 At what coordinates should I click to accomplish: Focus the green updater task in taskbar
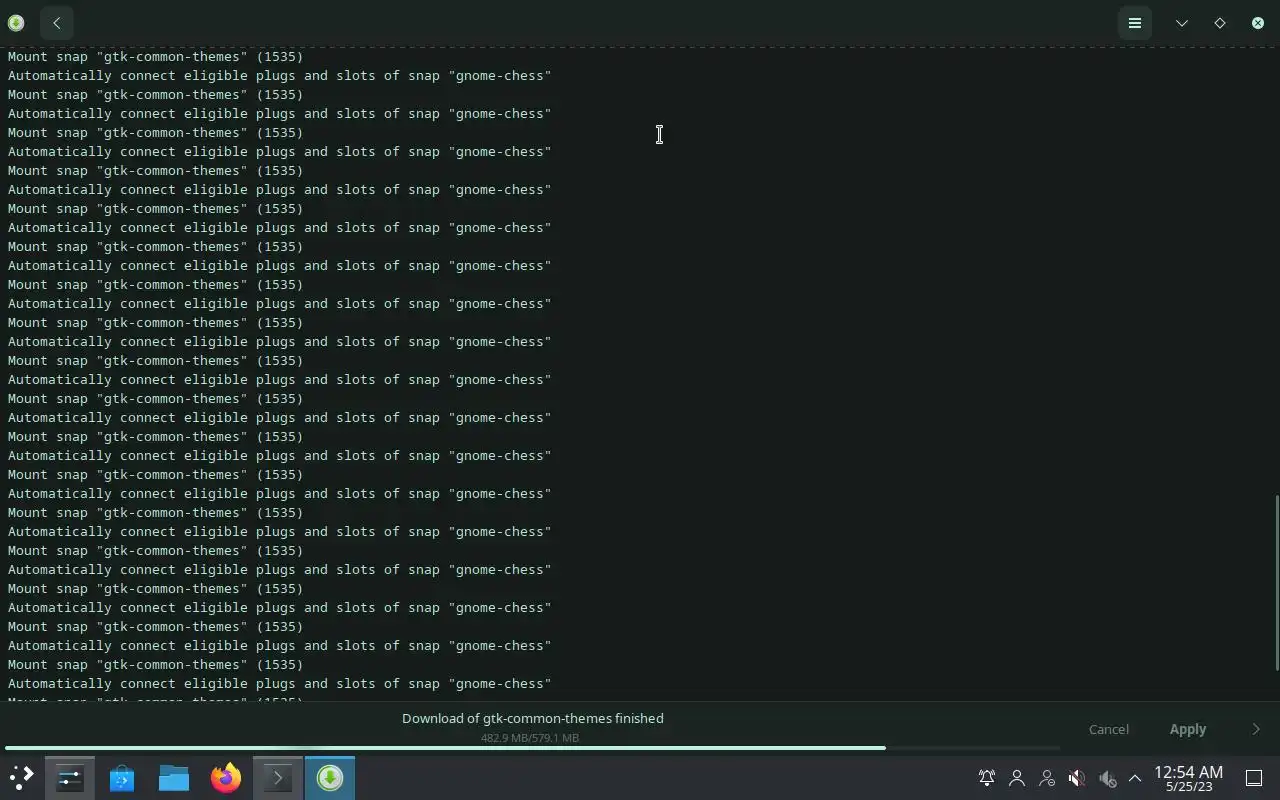pos(330,778)
